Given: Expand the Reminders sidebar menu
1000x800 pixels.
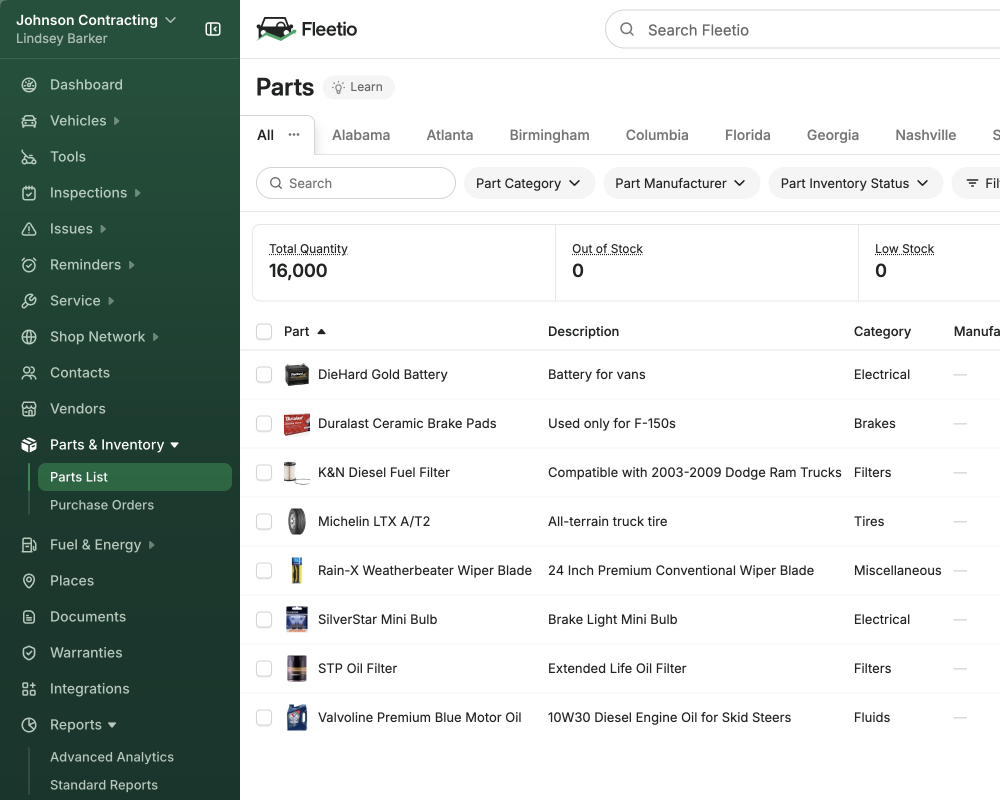Looking at the screenshot, I should (131, 265).
